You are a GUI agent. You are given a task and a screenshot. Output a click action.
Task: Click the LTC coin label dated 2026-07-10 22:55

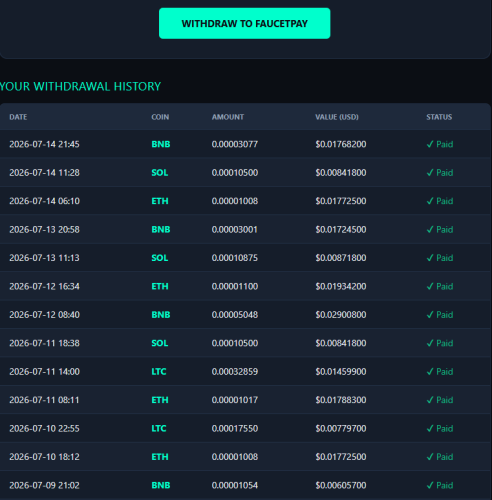point(159,428)
